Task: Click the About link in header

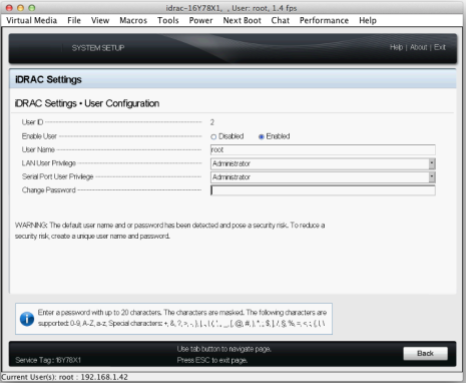Action: point(418,47)
